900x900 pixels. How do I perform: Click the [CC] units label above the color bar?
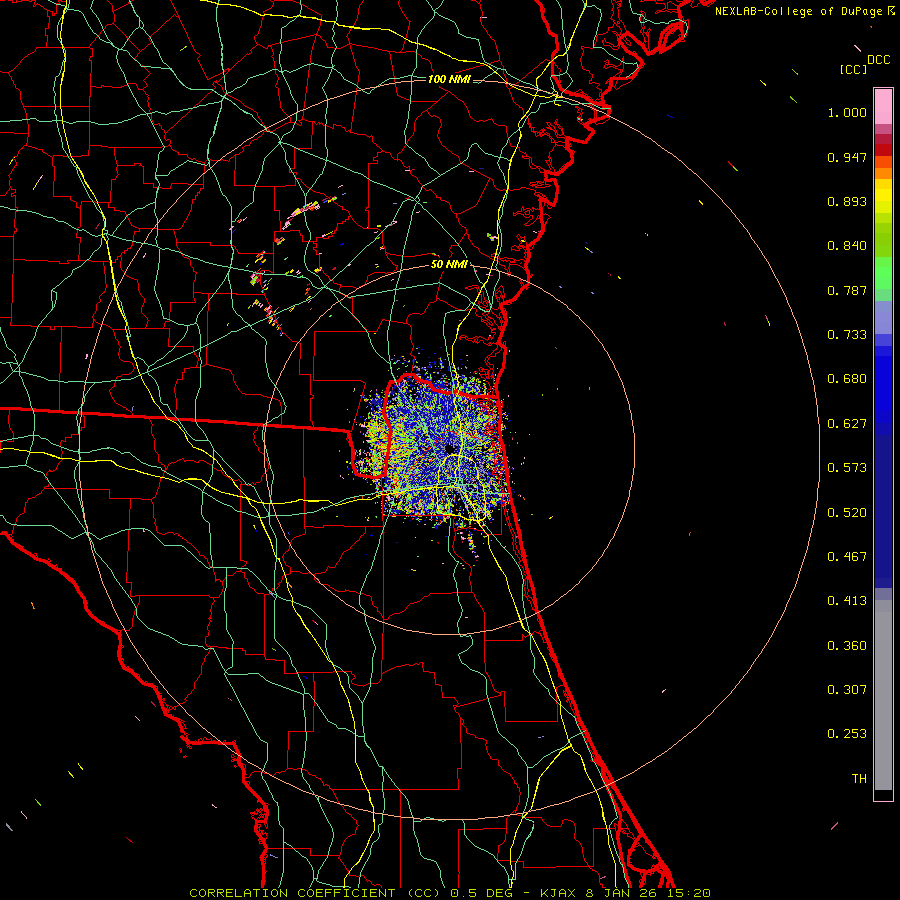coord(853,69)
